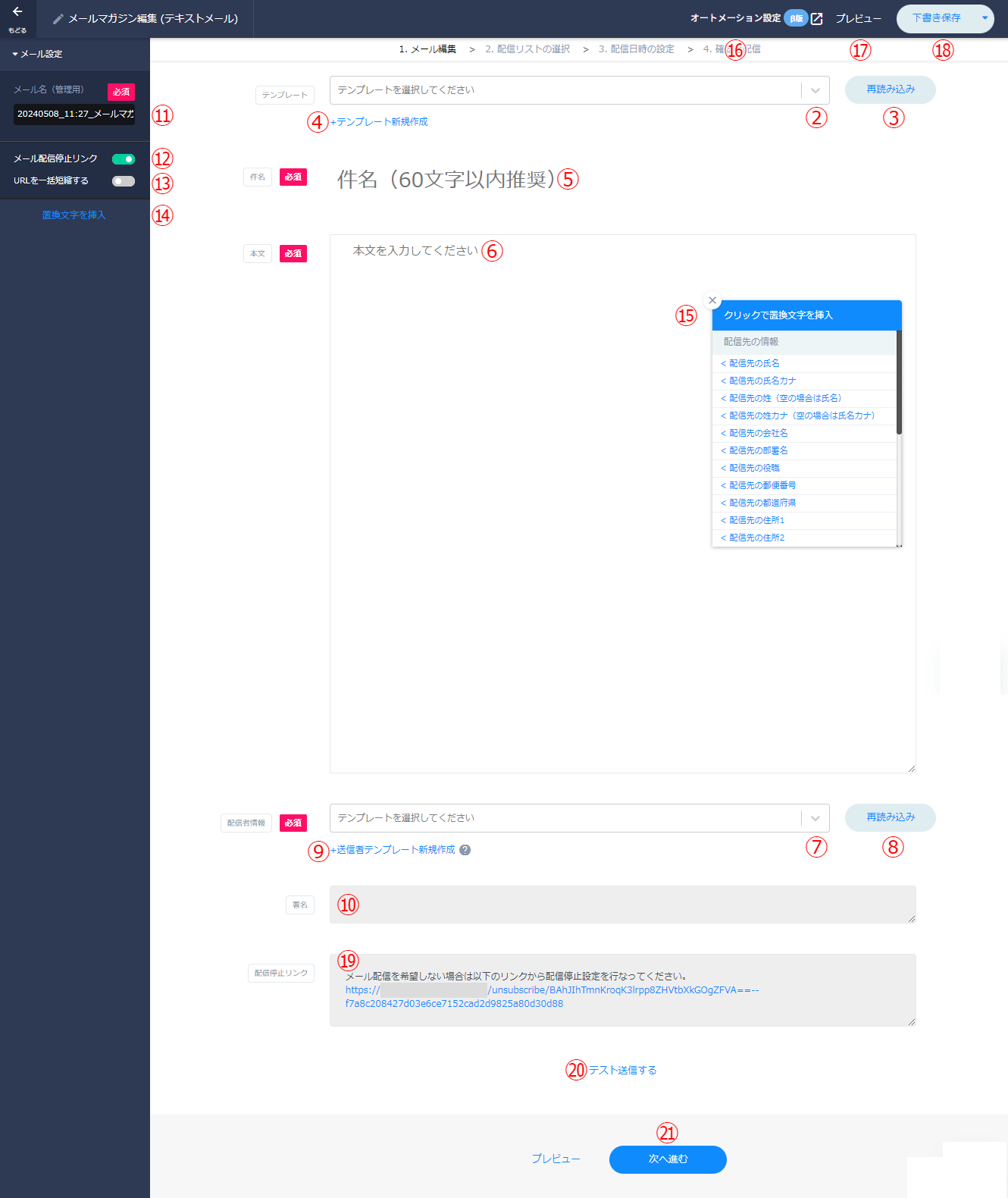Click the help question mark icon
The width and height of the screenshot is (1008, 1198).
pos(465,850)
